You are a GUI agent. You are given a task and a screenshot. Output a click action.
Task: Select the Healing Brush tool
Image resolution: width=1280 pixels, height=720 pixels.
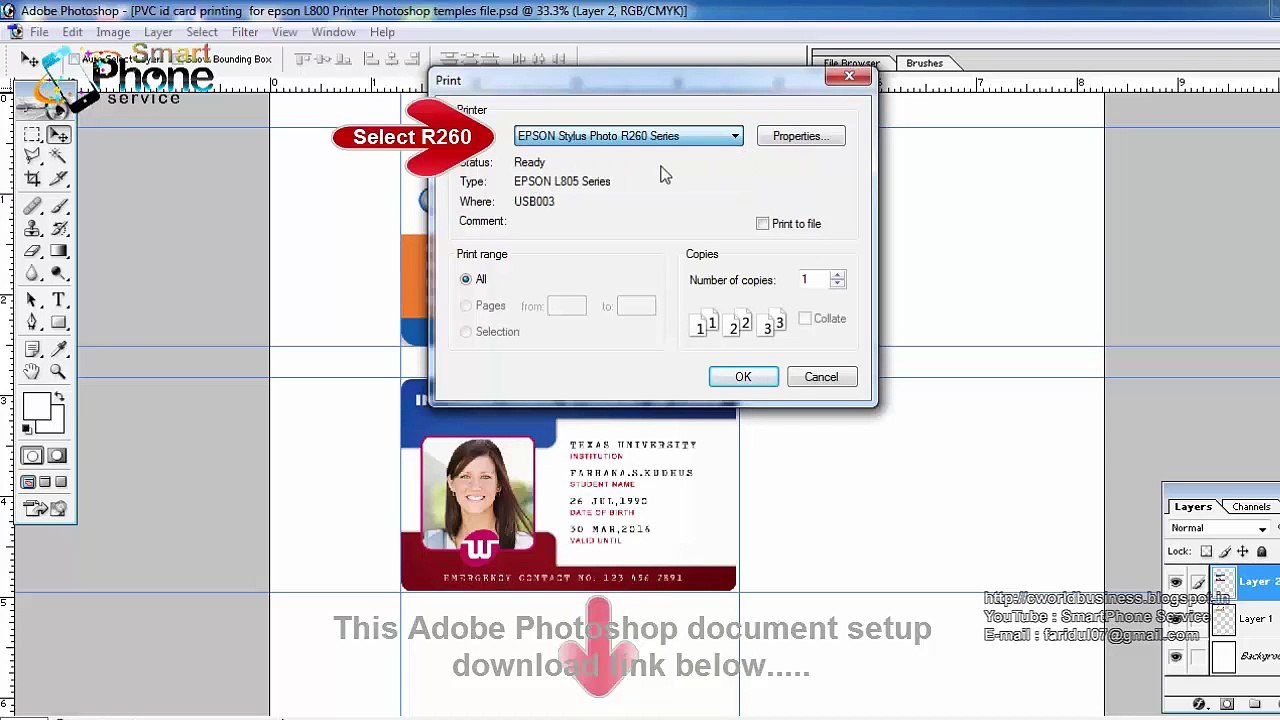tap(32, 207)
